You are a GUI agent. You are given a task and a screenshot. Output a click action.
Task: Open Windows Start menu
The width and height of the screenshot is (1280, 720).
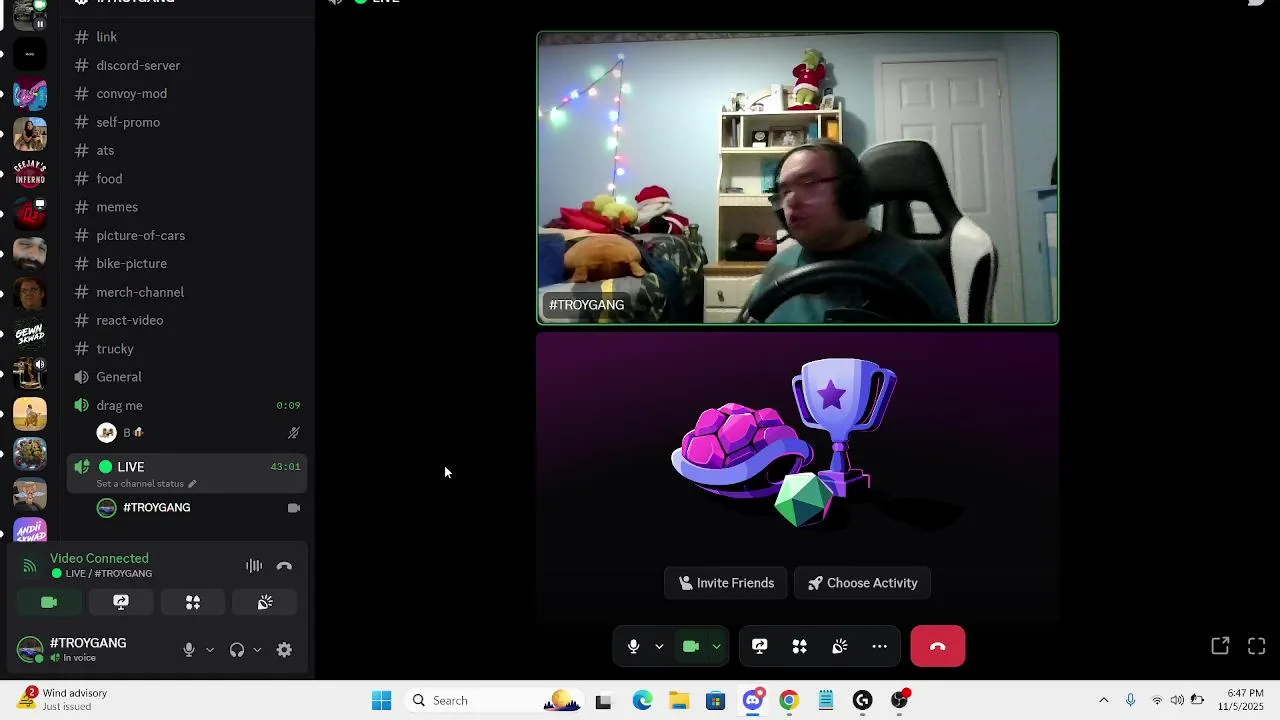click(x=382, y=701)
